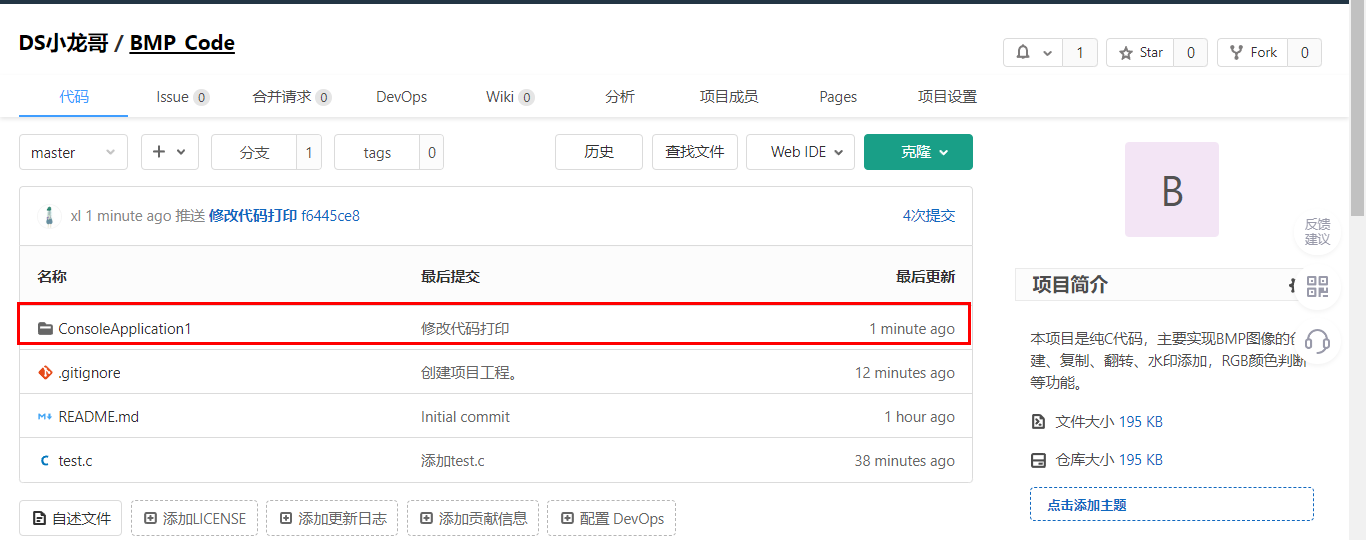Expand the master branch dropdown
The image size is (1366, 540).
click(73, 152)
